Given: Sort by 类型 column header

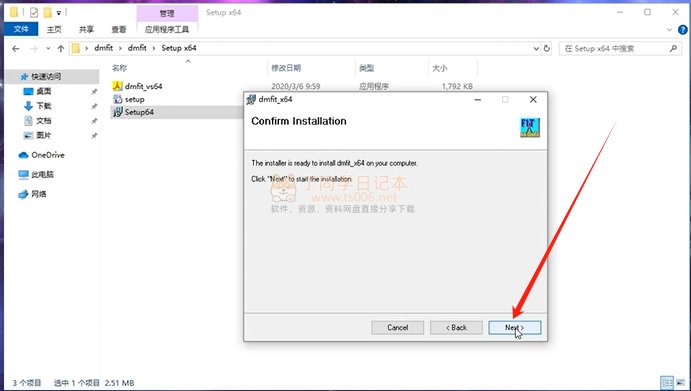Looking at the screenshot, I should pyautogui.click(x=367, y=68).
